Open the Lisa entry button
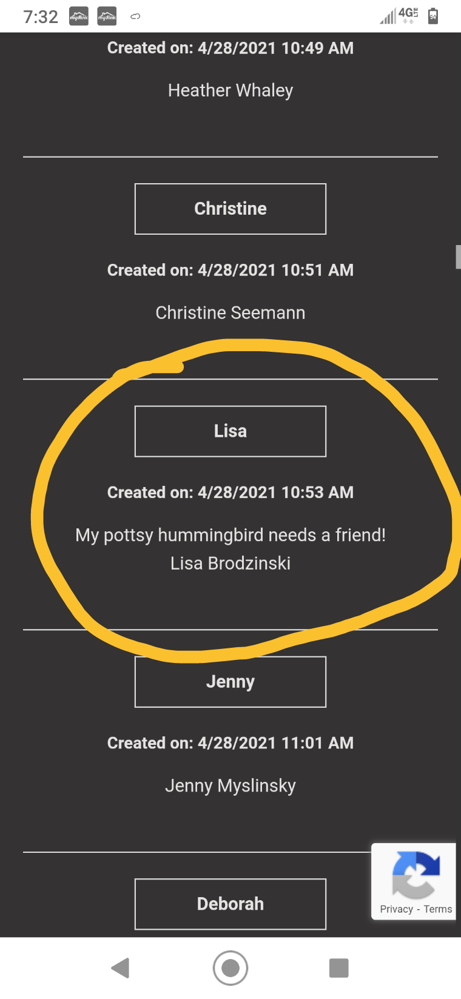The height and width of the screenshot is (999, 461). click(x=230, y=431)
